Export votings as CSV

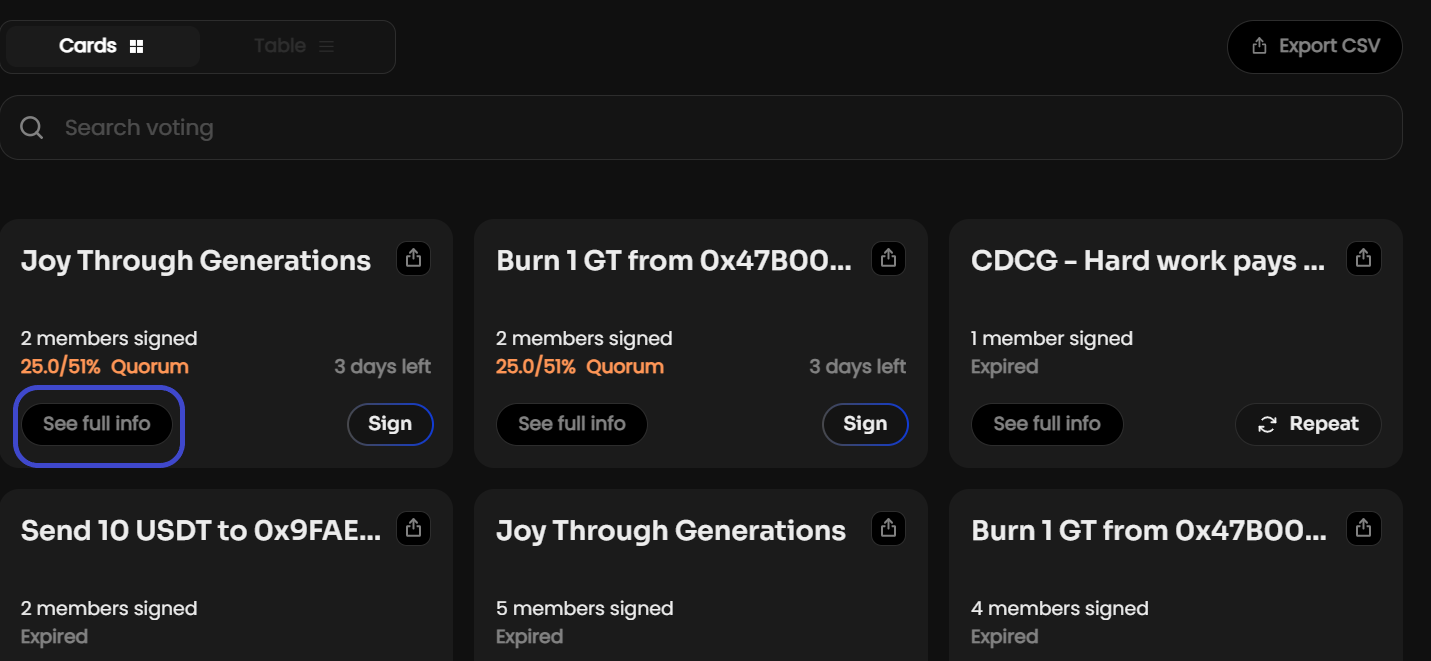1315,46
